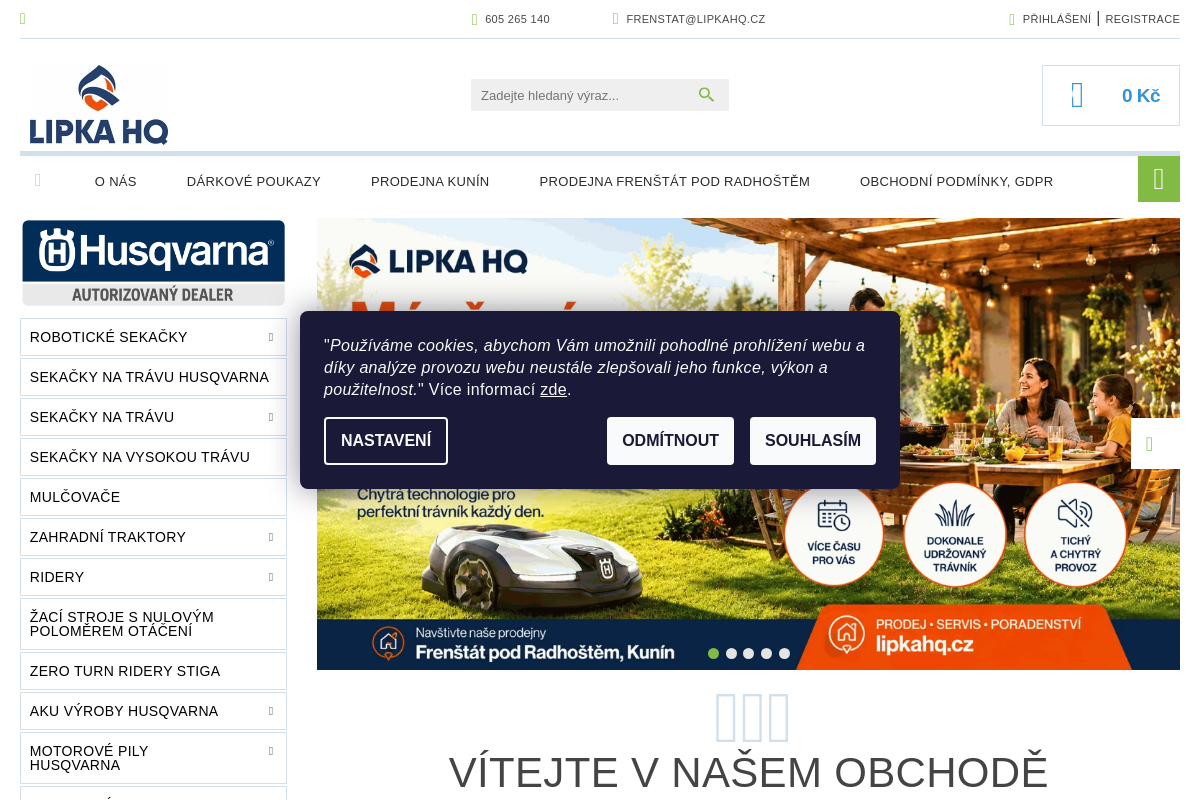1200x800 pixels.
Task: Follow the 'zde' link in cookie notice
Action: click(553, 390)
